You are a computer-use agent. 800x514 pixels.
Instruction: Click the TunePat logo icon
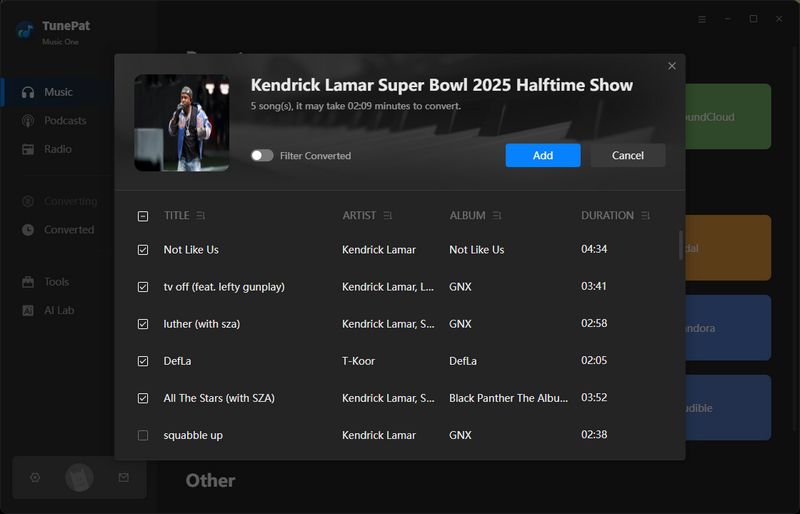25,30
